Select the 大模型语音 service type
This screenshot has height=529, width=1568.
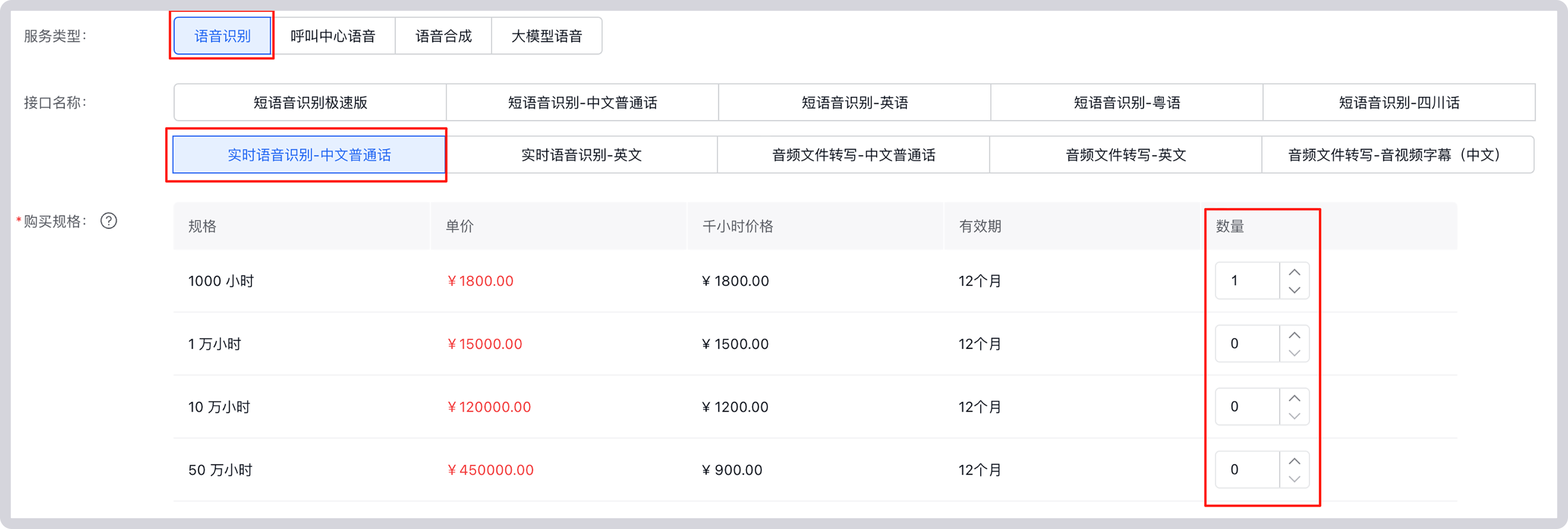point(546,36)
